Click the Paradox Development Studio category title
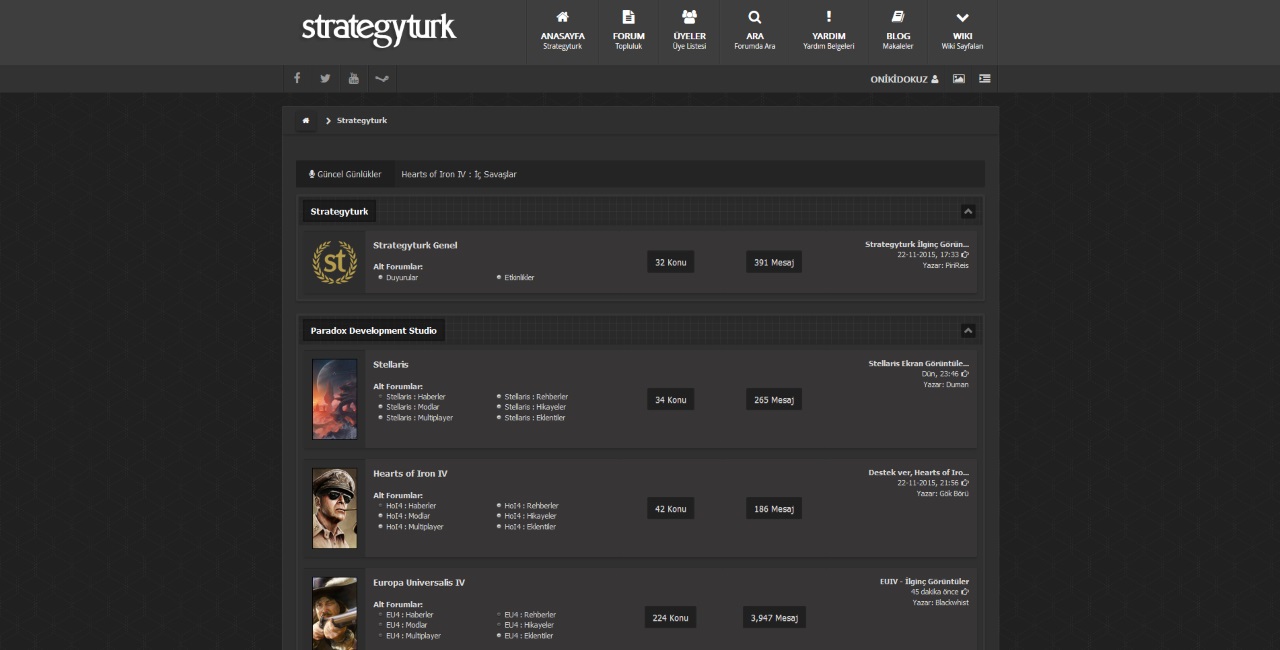This screenshot has height=650, width=1280. pyautogui.click(x=374, y=330)
